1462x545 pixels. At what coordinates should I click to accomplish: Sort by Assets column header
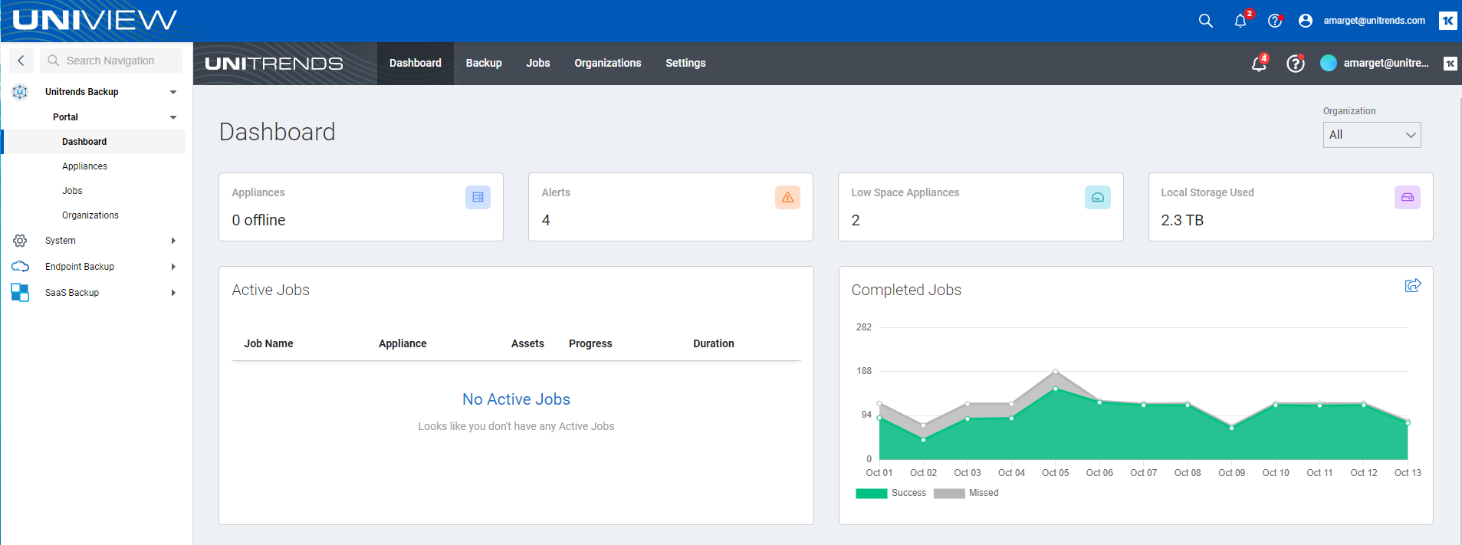(528, 344)
